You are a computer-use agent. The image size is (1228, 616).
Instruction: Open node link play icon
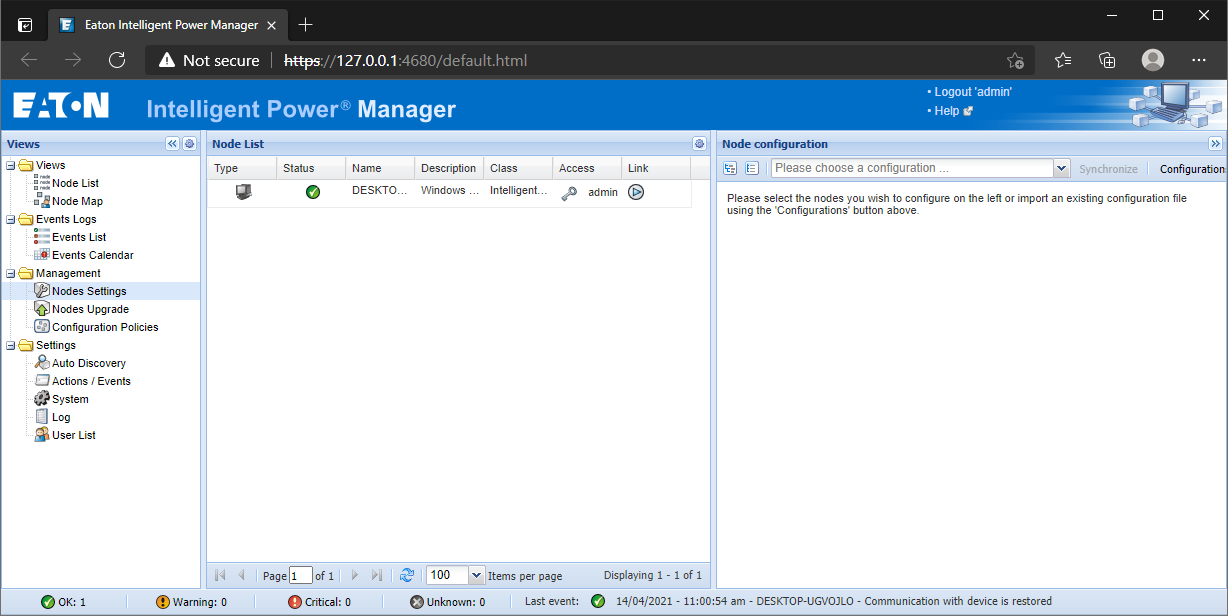pos(636,192)
